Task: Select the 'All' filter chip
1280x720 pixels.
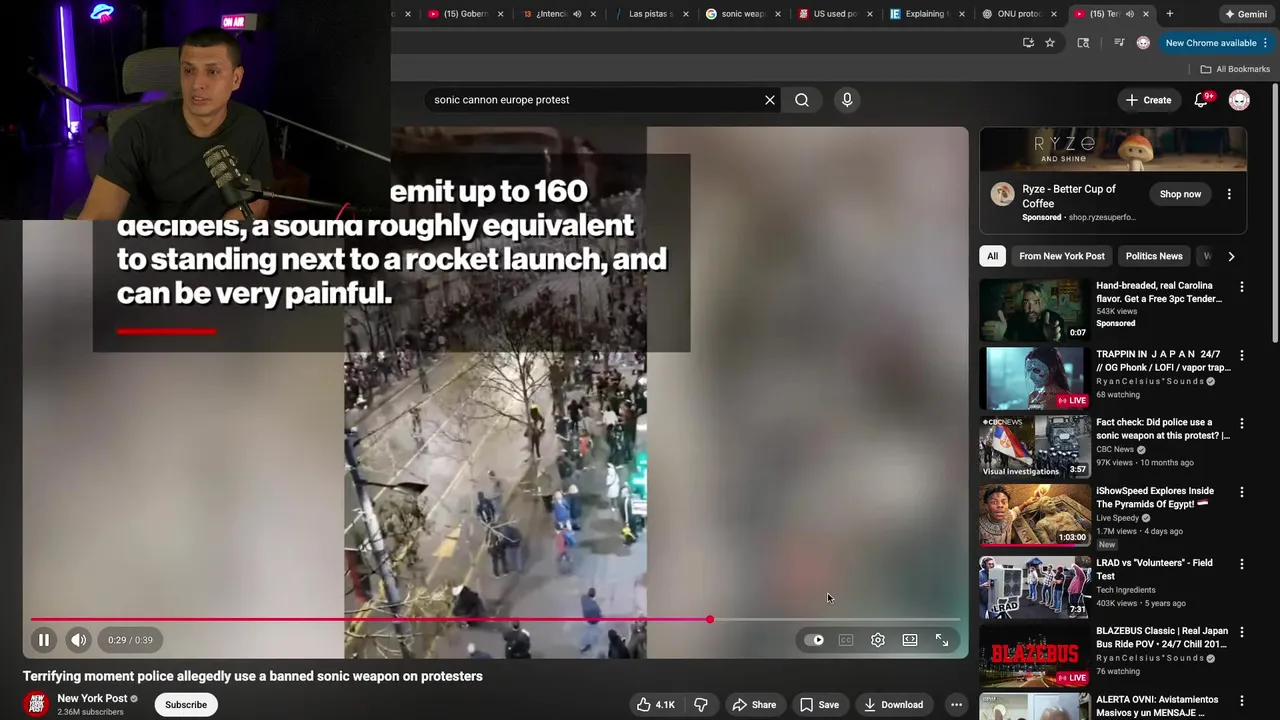Action: 992,256
